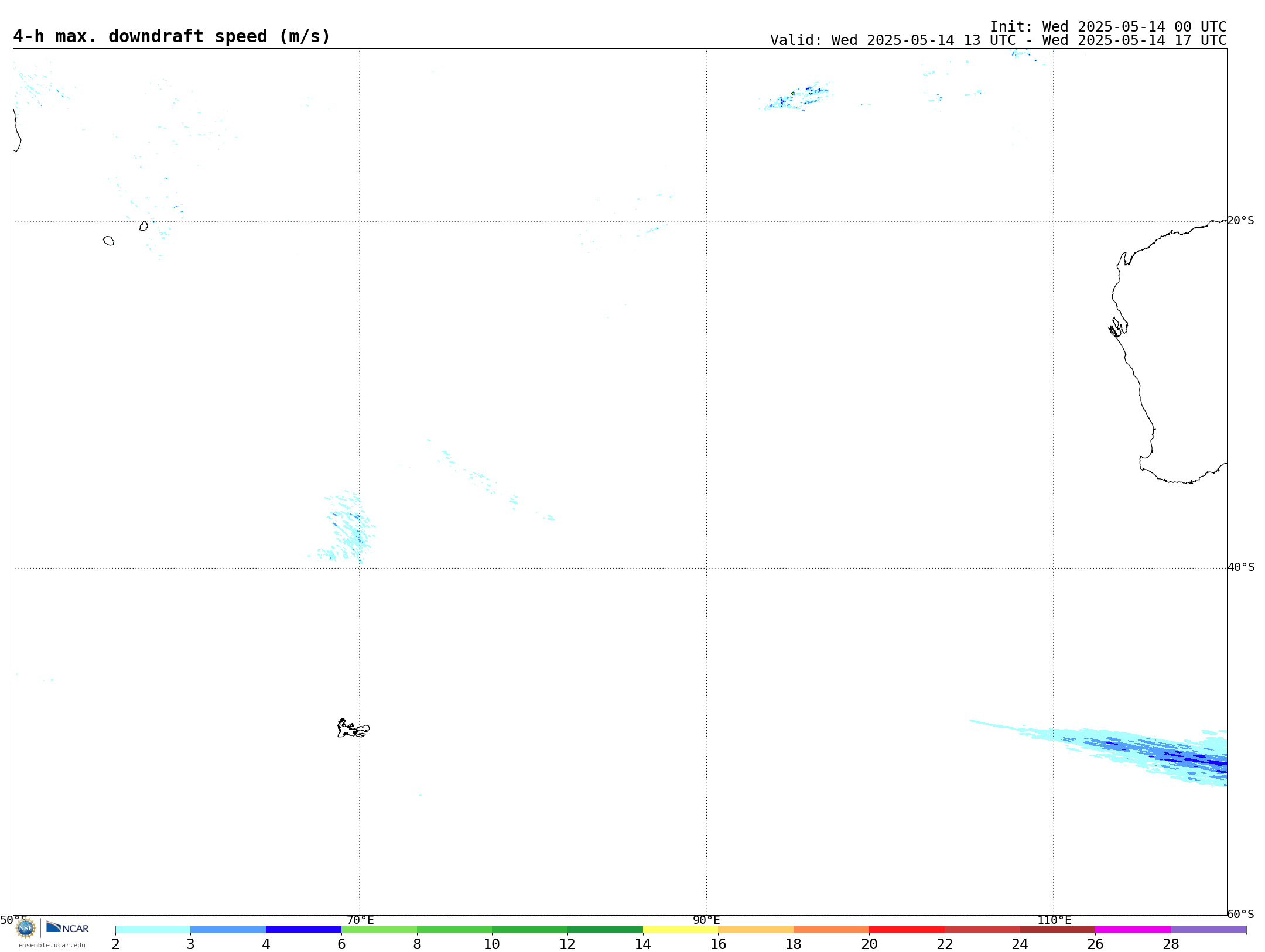
Task: Click colorbar tick label "10"
Action: 492,944
